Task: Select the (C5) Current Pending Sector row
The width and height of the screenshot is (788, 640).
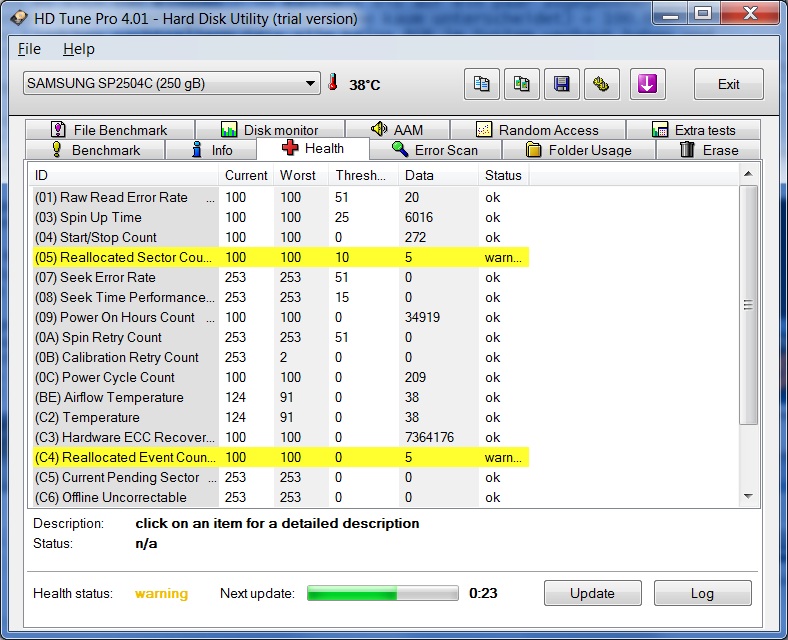Action: click(x=280, y=477)
